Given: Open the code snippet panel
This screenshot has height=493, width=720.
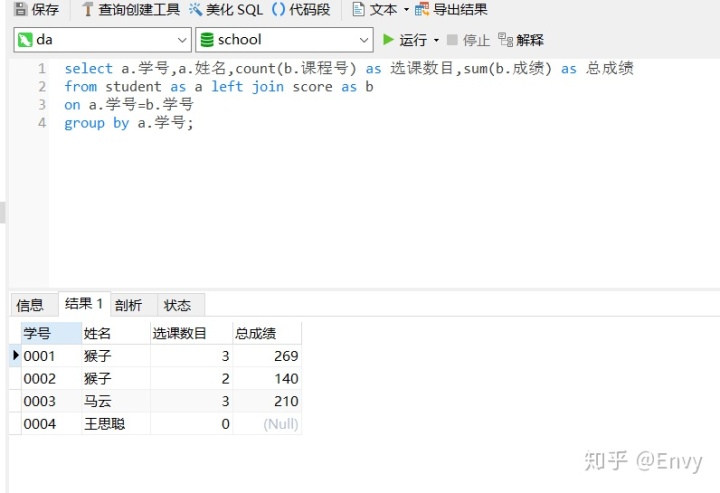Looking at the screenshot, I should [x=301, y=9].
